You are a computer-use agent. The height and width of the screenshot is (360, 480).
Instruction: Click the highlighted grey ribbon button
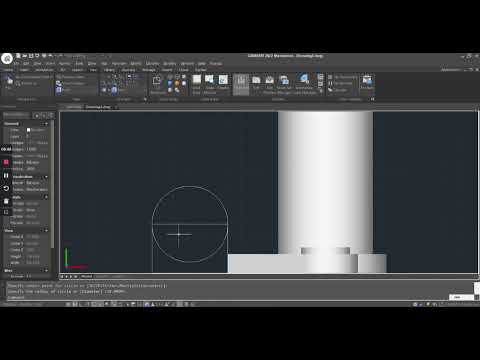coord(241,84)
